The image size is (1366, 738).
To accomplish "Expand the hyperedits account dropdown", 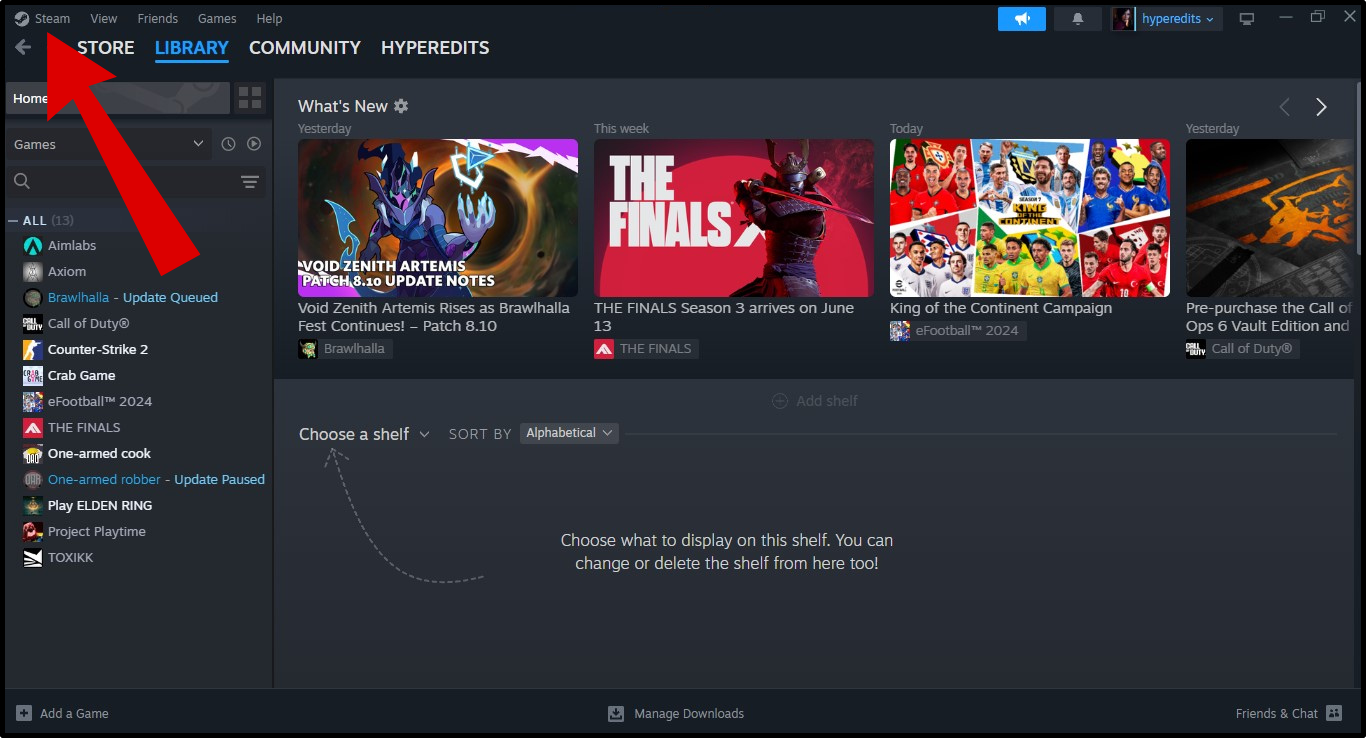I will tap(1179, 19).
